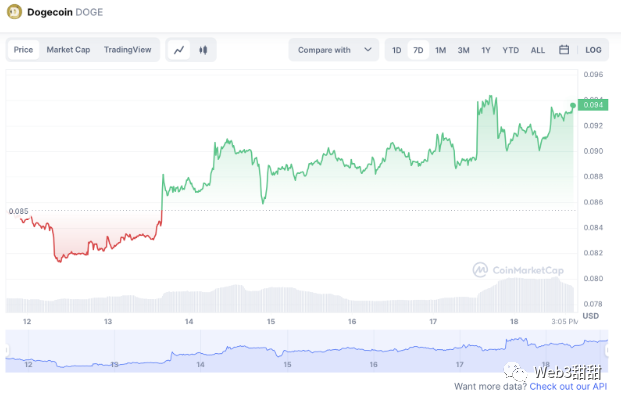Open the Compare with dropdown
621x399 pixels.
(334, 50)
